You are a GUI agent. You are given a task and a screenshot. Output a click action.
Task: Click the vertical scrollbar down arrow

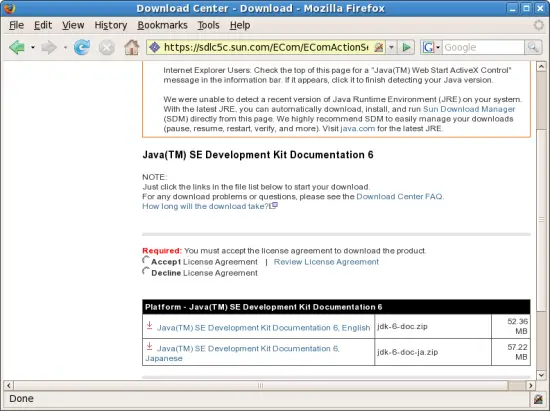point(541,375)
